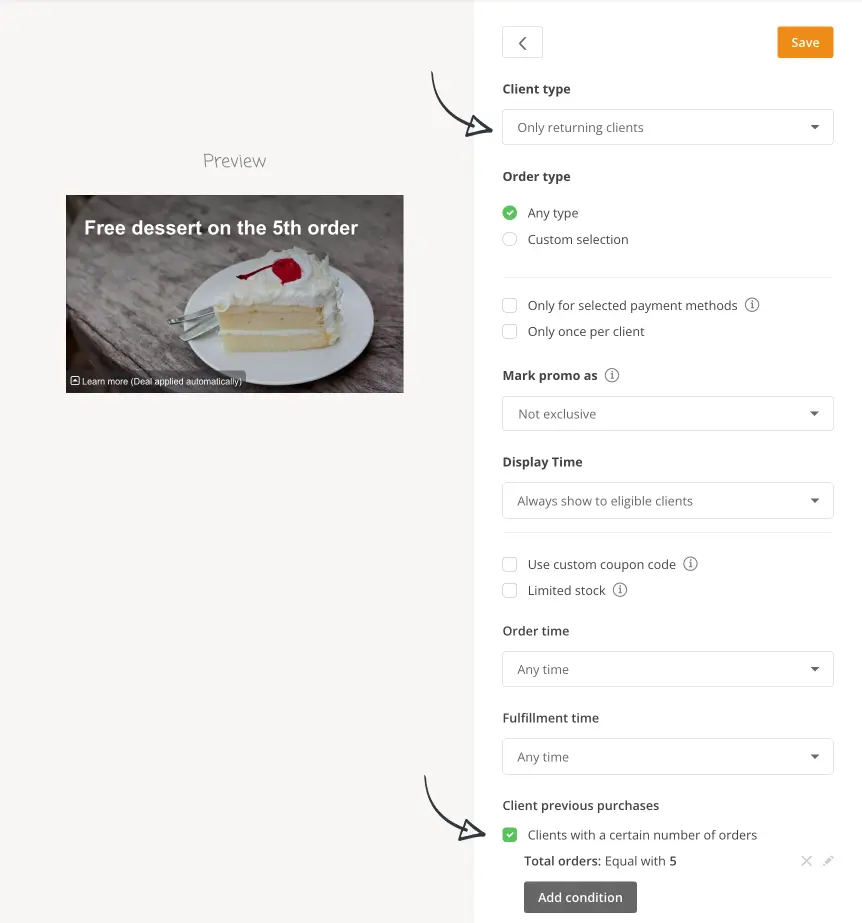Open info icon beside payment methods option
The width and height of the screenshot is (862, 923).
click(752, 305)
